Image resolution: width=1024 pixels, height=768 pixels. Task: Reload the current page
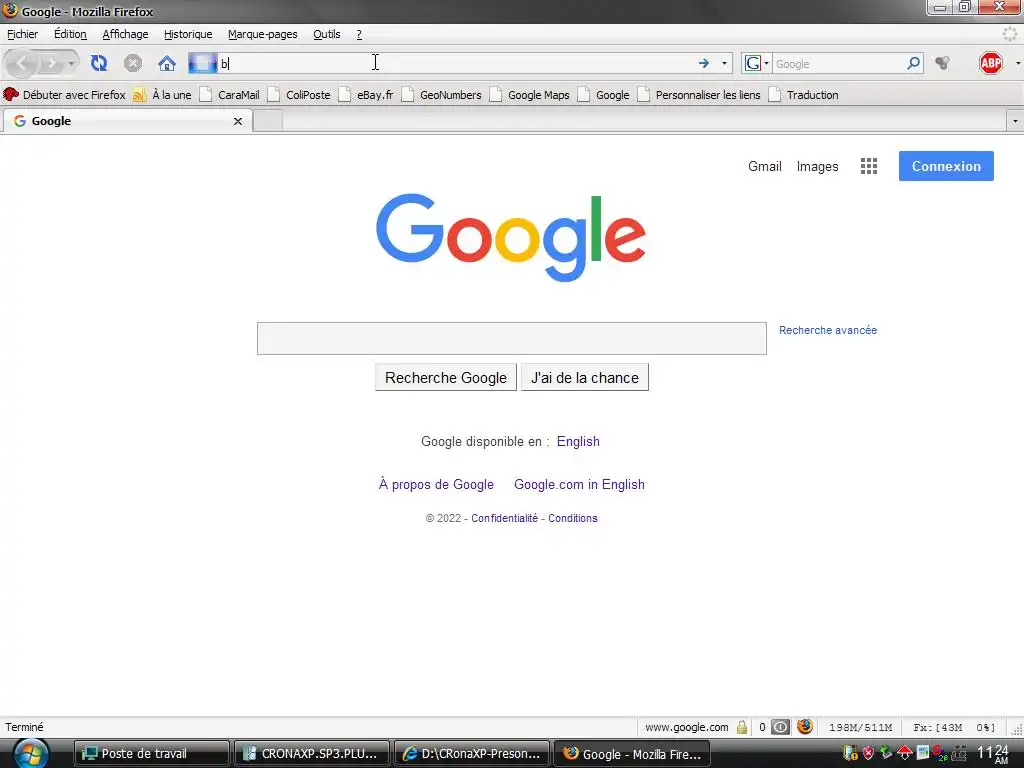(x=99, y=63)
